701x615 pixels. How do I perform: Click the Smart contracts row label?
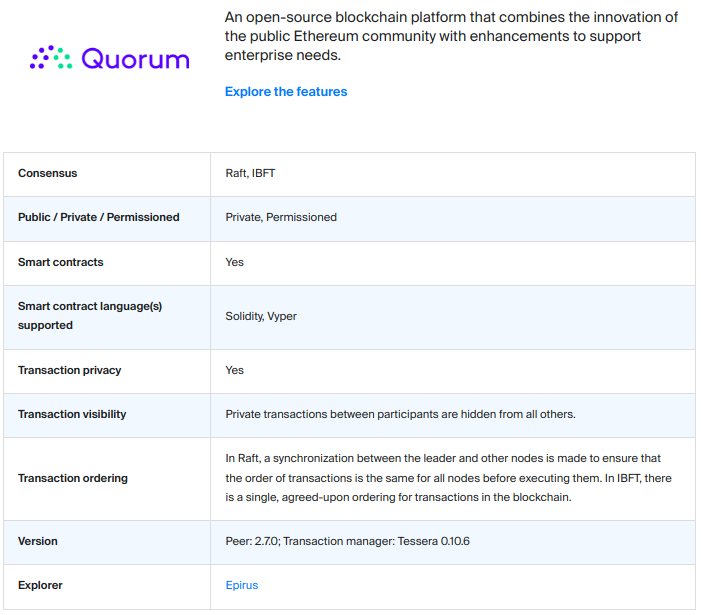(61, 262)
